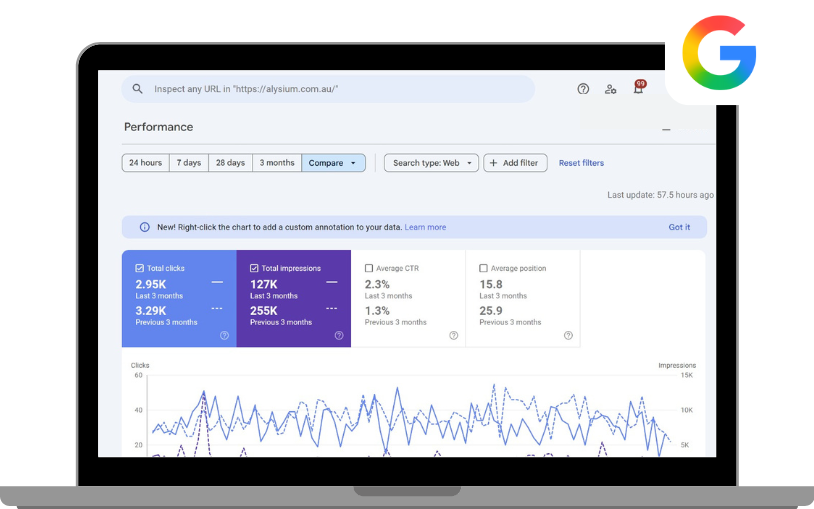
Task: Click the 3.29K previous clicks value
Action: click(151, 311)
